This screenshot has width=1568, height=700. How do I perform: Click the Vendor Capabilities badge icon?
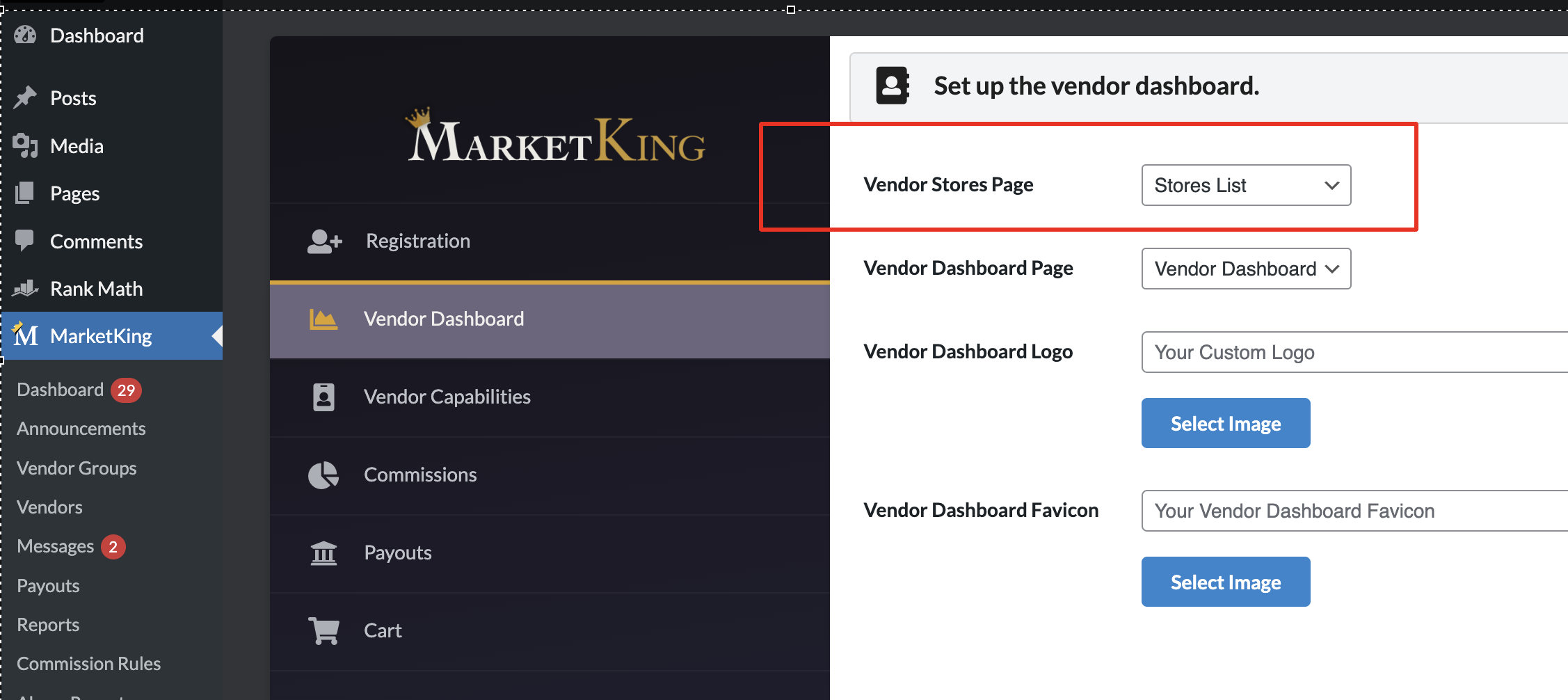[x=323, y=397]
